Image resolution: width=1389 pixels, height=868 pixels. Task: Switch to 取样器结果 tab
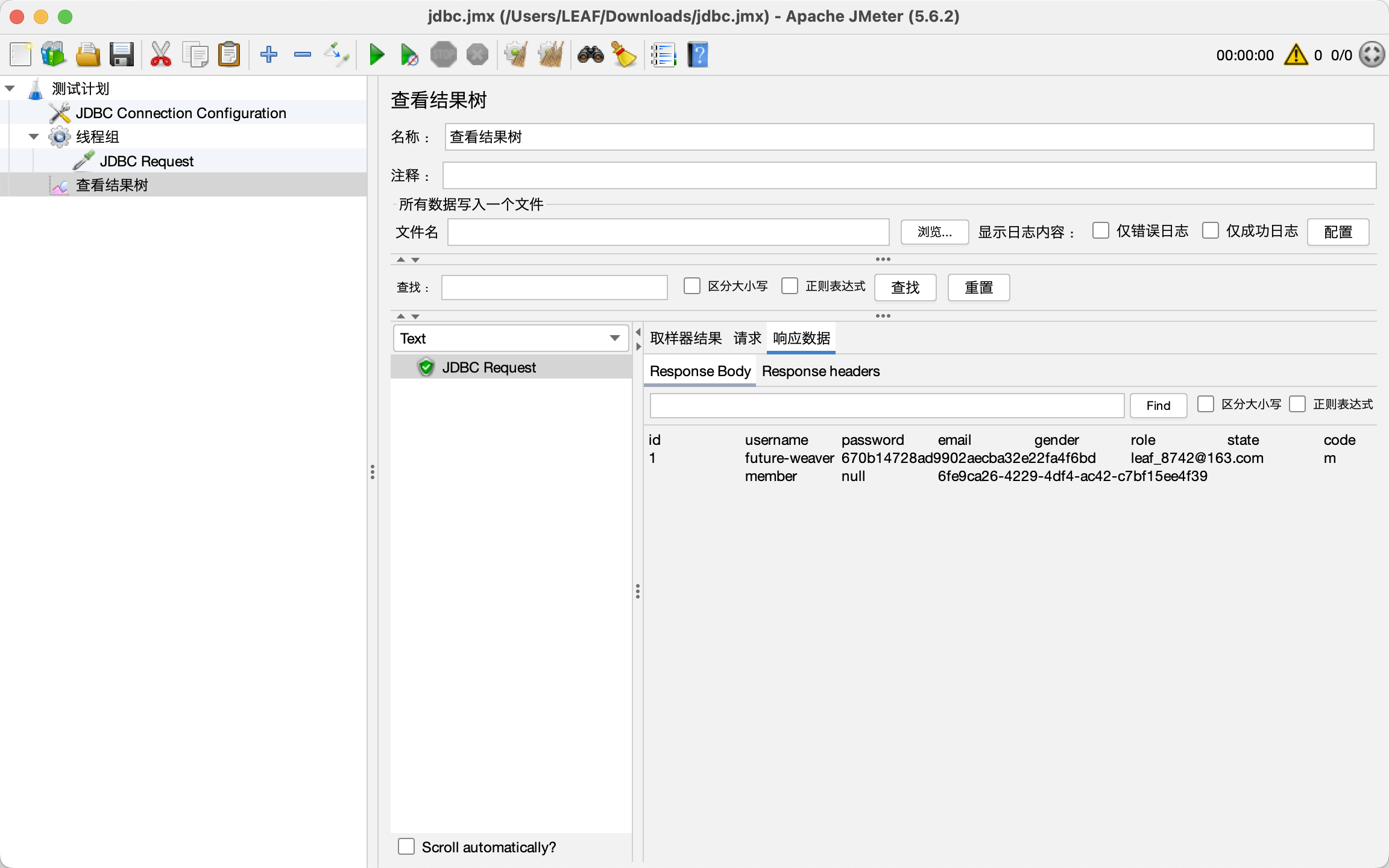tap(685, 338)
